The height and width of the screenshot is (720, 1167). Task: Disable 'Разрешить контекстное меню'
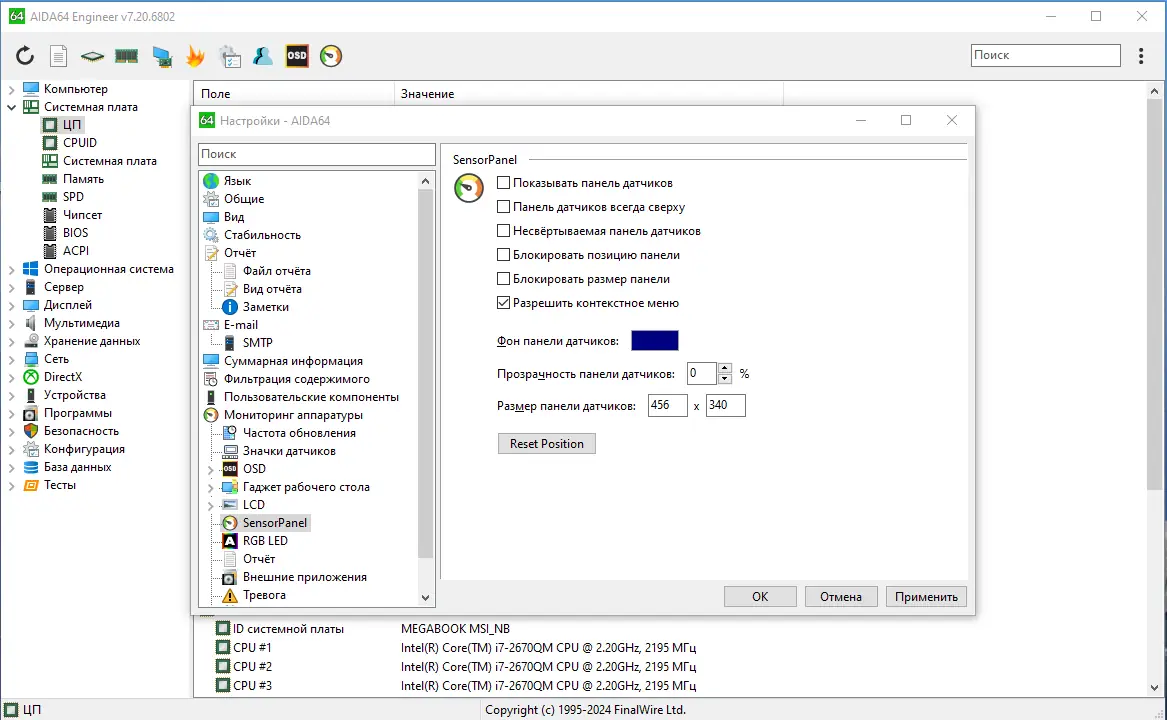click(x=504, y=303)
